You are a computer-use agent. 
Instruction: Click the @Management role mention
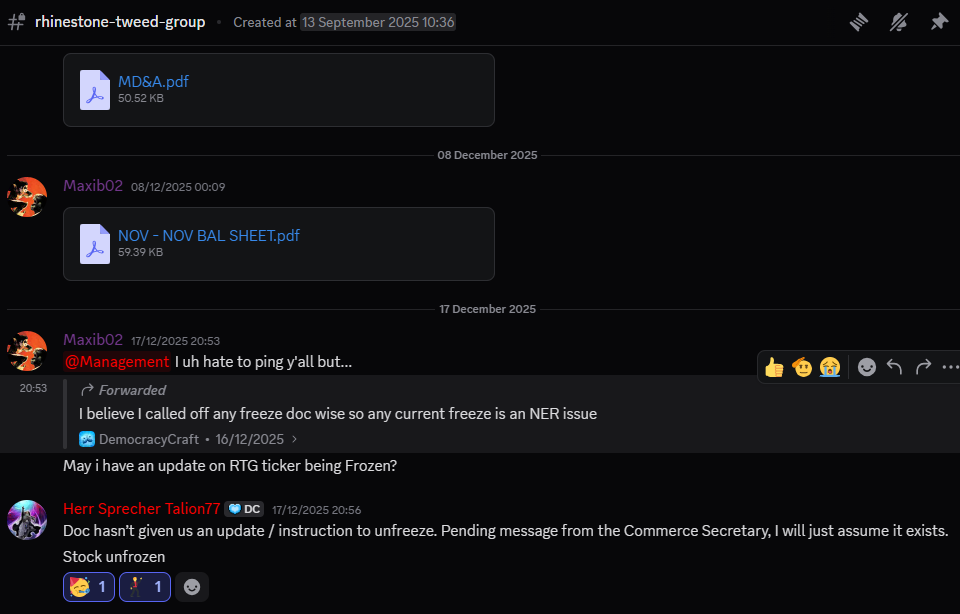(x=116, y=361)
